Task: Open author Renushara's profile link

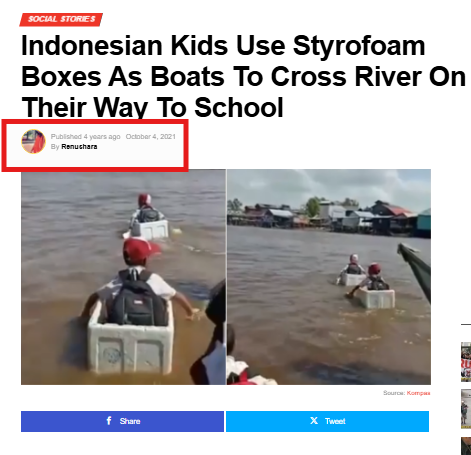Action: pos(79,147)
